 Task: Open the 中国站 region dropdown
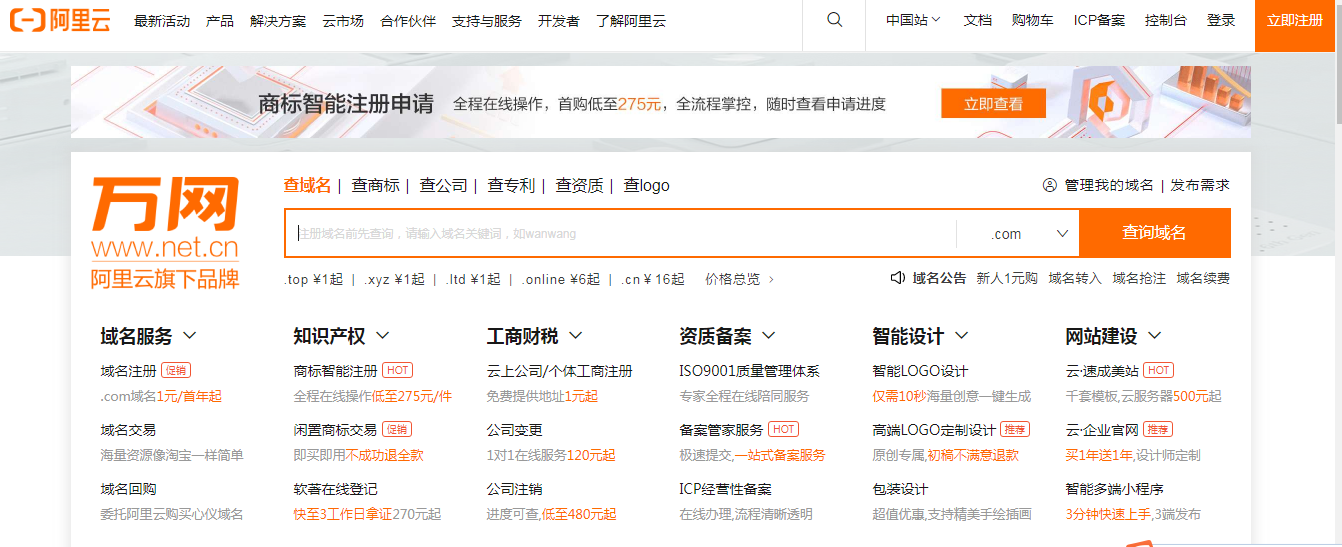coord(913,20)
